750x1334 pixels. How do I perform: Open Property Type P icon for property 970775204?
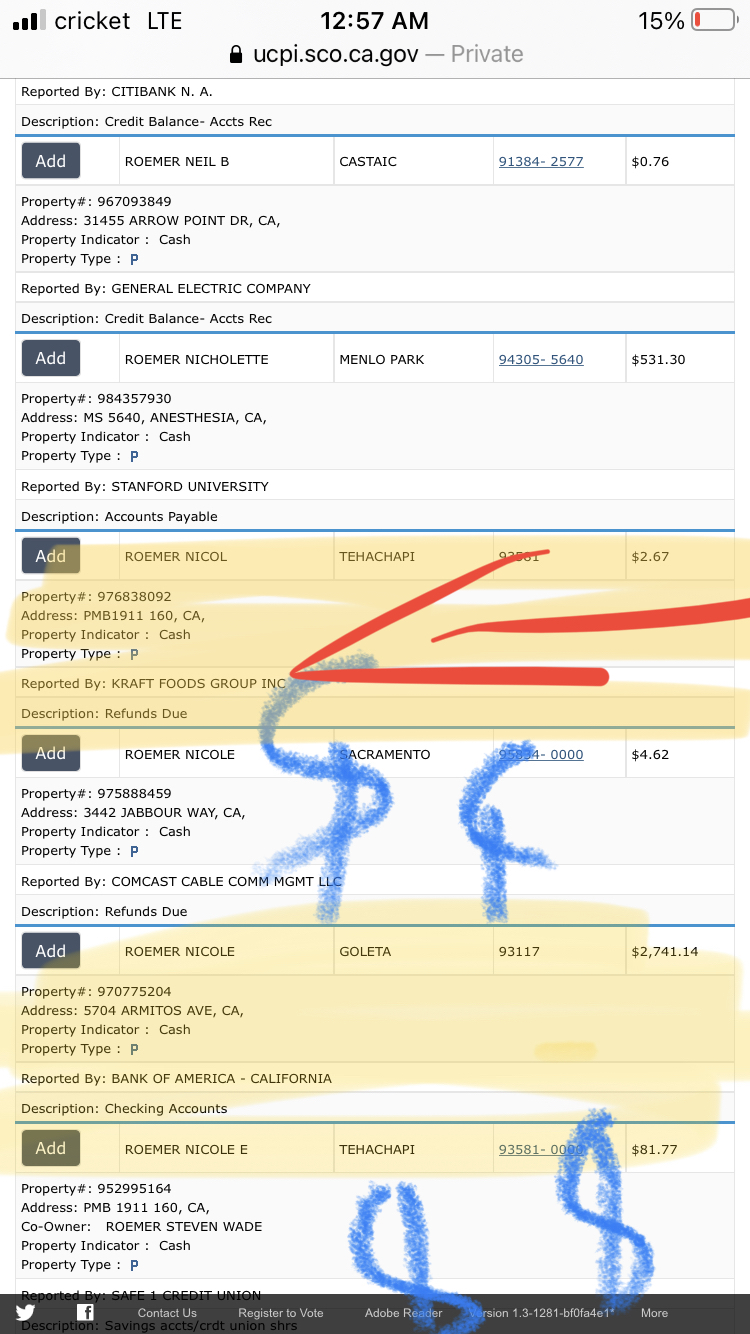click(134, 1049)
